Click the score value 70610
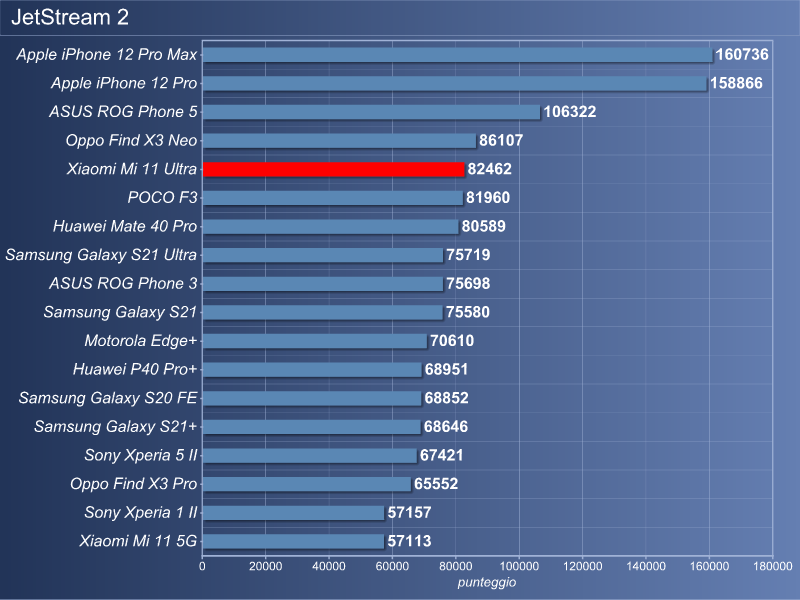Image resolution: width=800 pixels, height=600 pixels. tap(452, 340)
